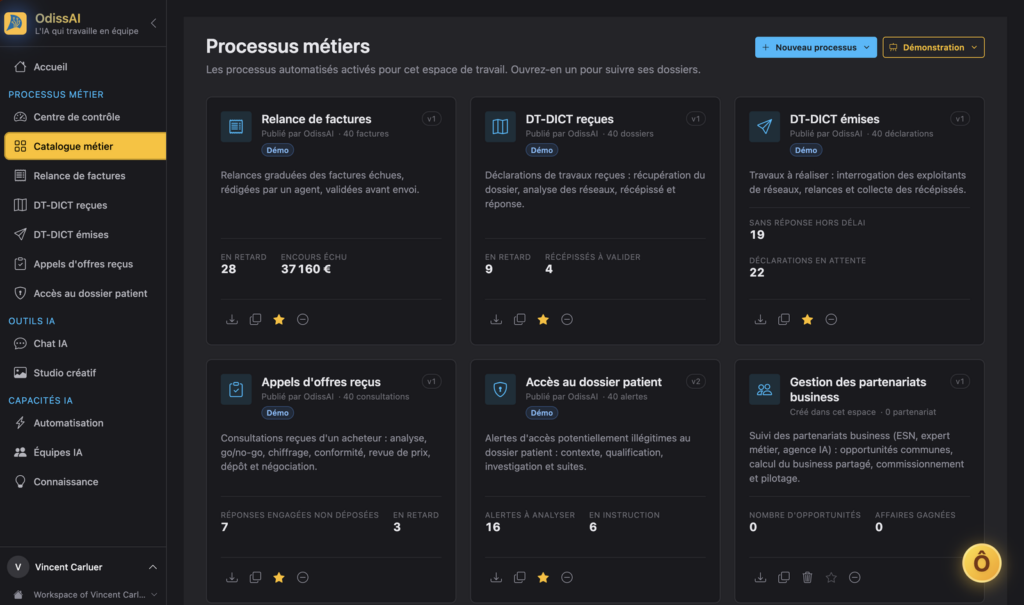The height and width of the screenshot is (605, 1024).
Task: Click the paper plane icon on DT-DICT émises card
Action: [x=764, y=126]
